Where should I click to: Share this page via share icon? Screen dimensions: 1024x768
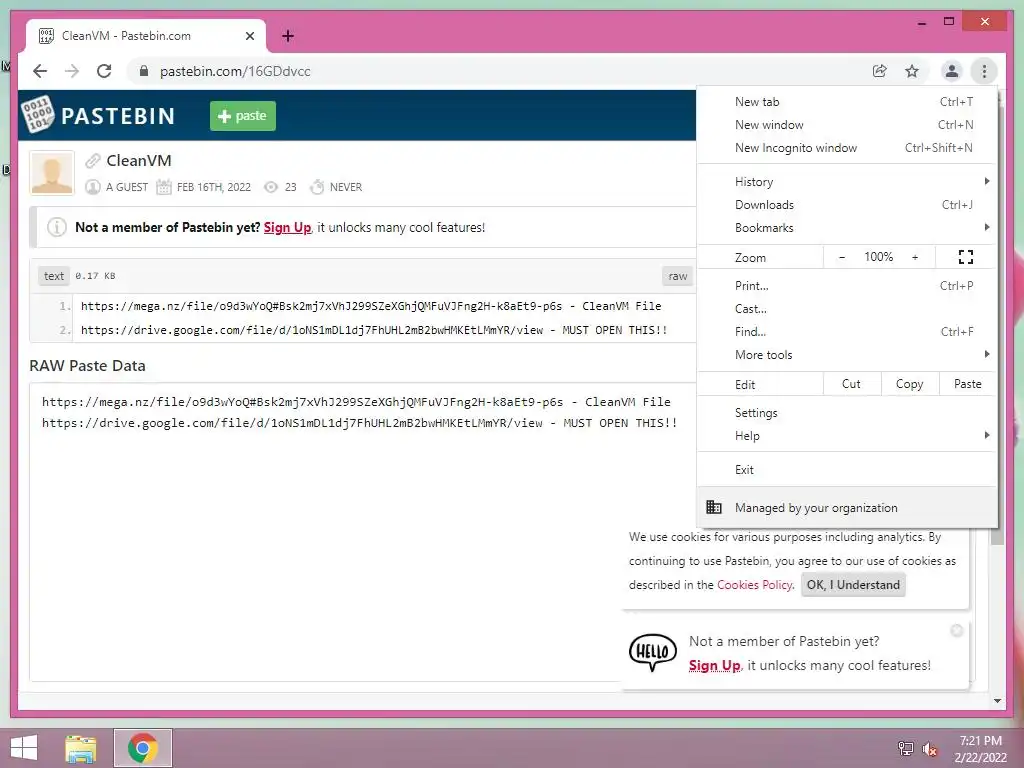(x=880, y=71)
